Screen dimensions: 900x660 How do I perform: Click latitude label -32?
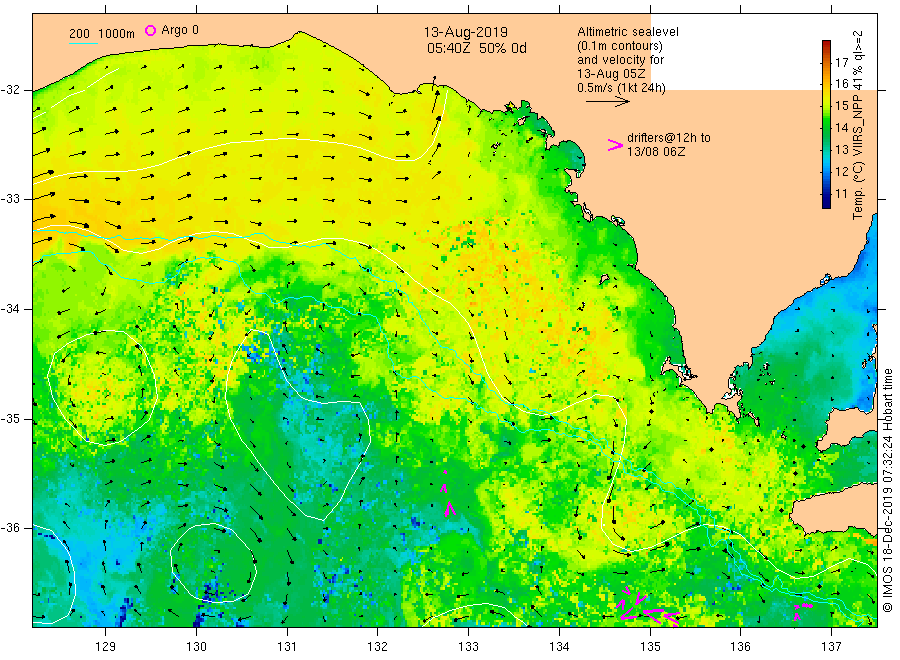click(10, 90)
